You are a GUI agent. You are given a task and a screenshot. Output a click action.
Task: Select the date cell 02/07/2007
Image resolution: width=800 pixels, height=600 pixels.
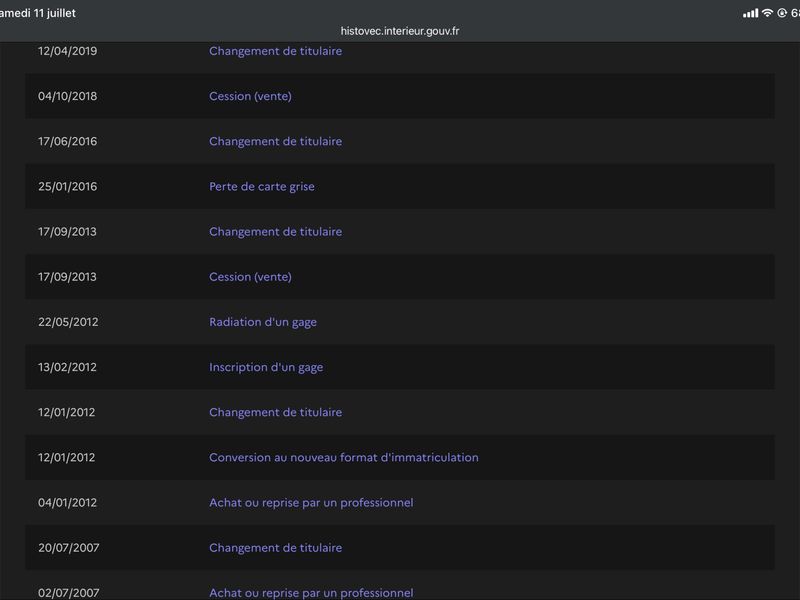pos(68,593)
